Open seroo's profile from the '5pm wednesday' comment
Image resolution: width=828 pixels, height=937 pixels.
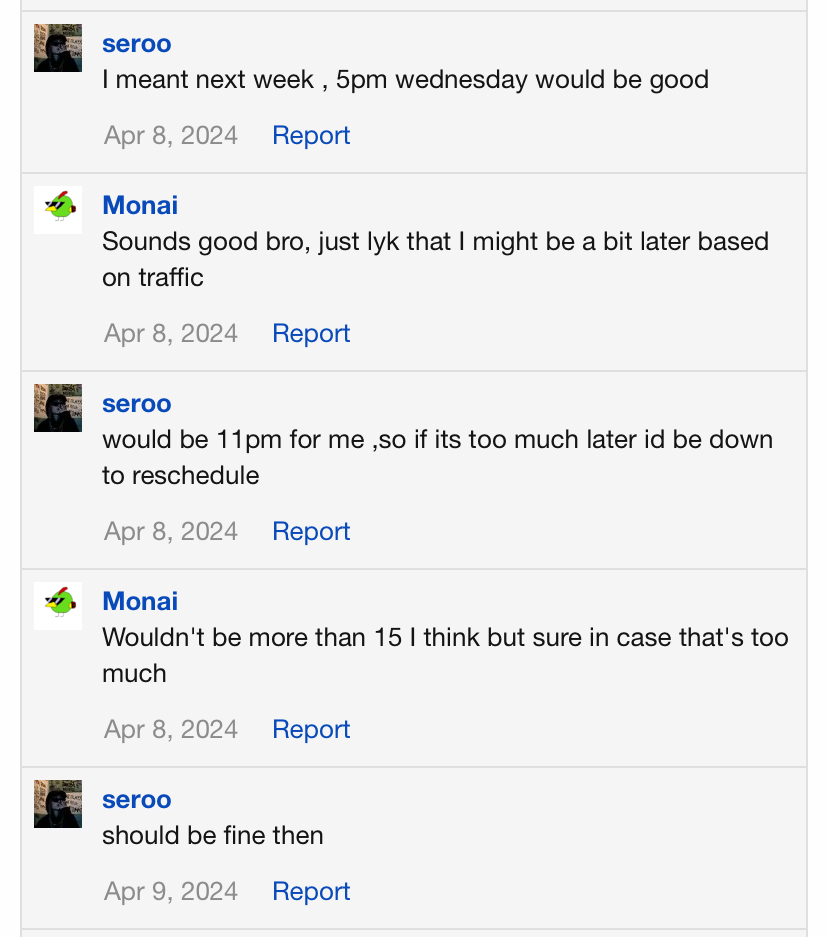point(136,44)
